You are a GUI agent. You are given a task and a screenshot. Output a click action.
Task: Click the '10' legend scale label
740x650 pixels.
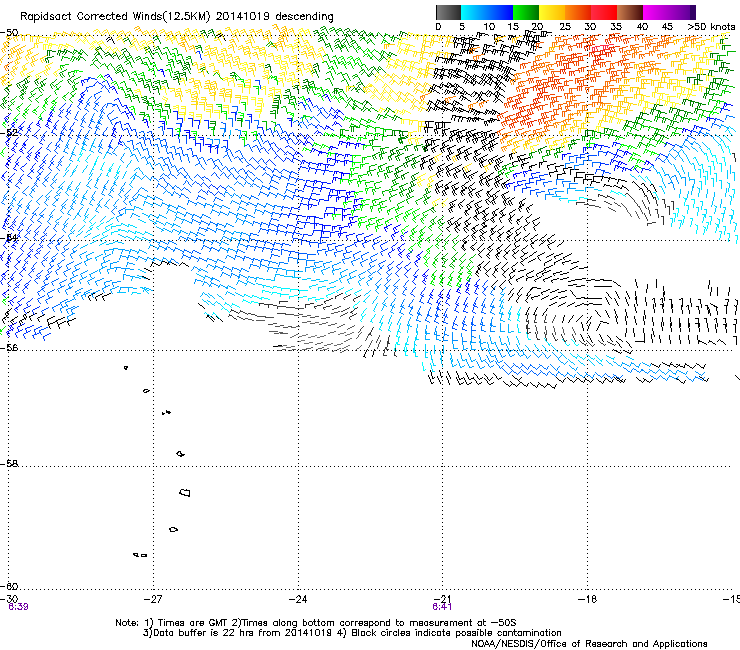tap(488, 27)
